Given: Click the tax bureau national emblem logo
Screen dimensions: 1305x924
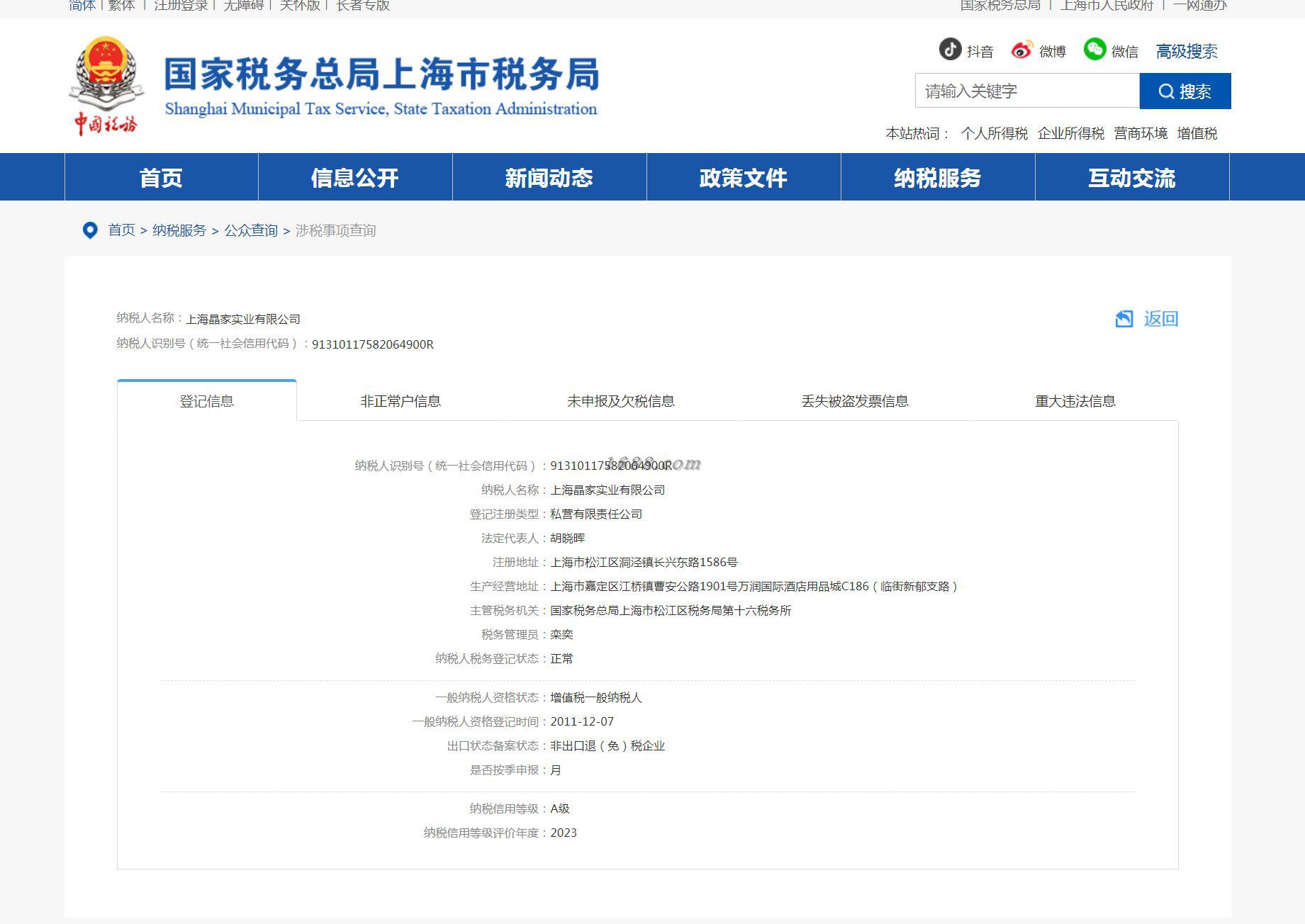Looking at the screenshot, I should [x=106, y=85].
